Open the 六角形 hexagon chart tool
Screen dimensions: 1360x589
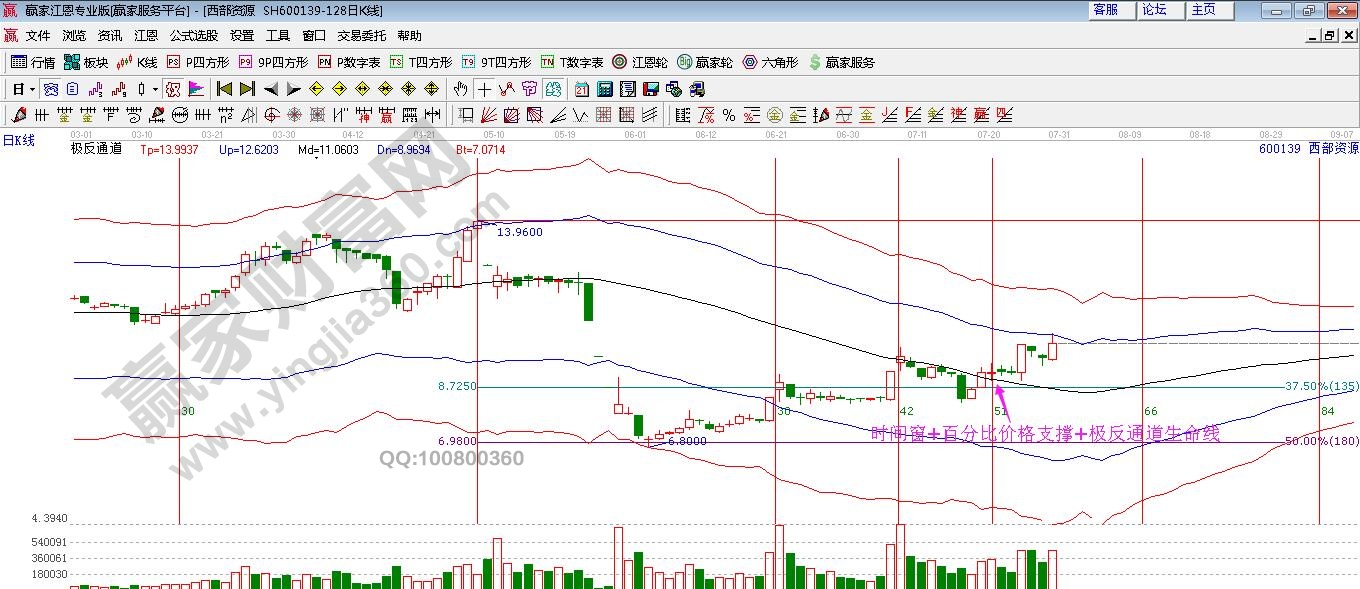tap(770, 62)
